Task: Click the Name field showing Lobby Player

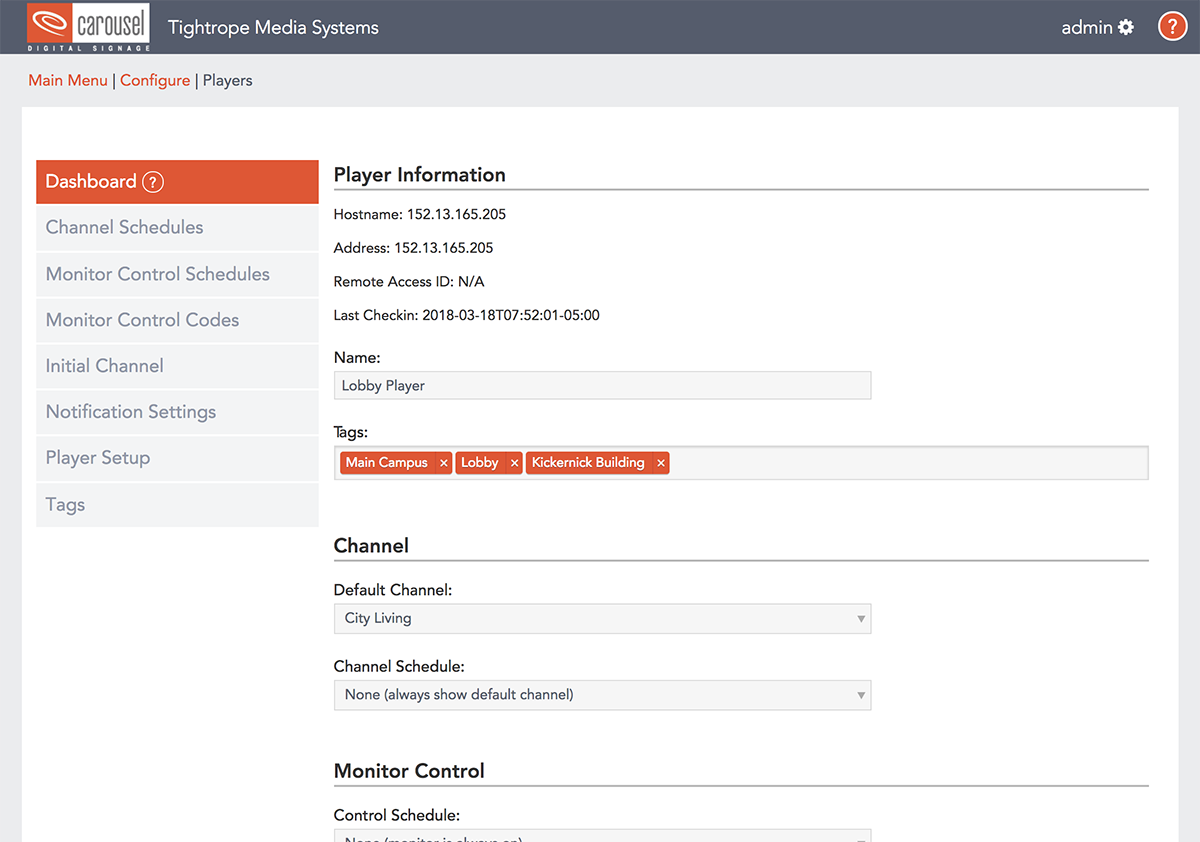Action: (602, 385)
